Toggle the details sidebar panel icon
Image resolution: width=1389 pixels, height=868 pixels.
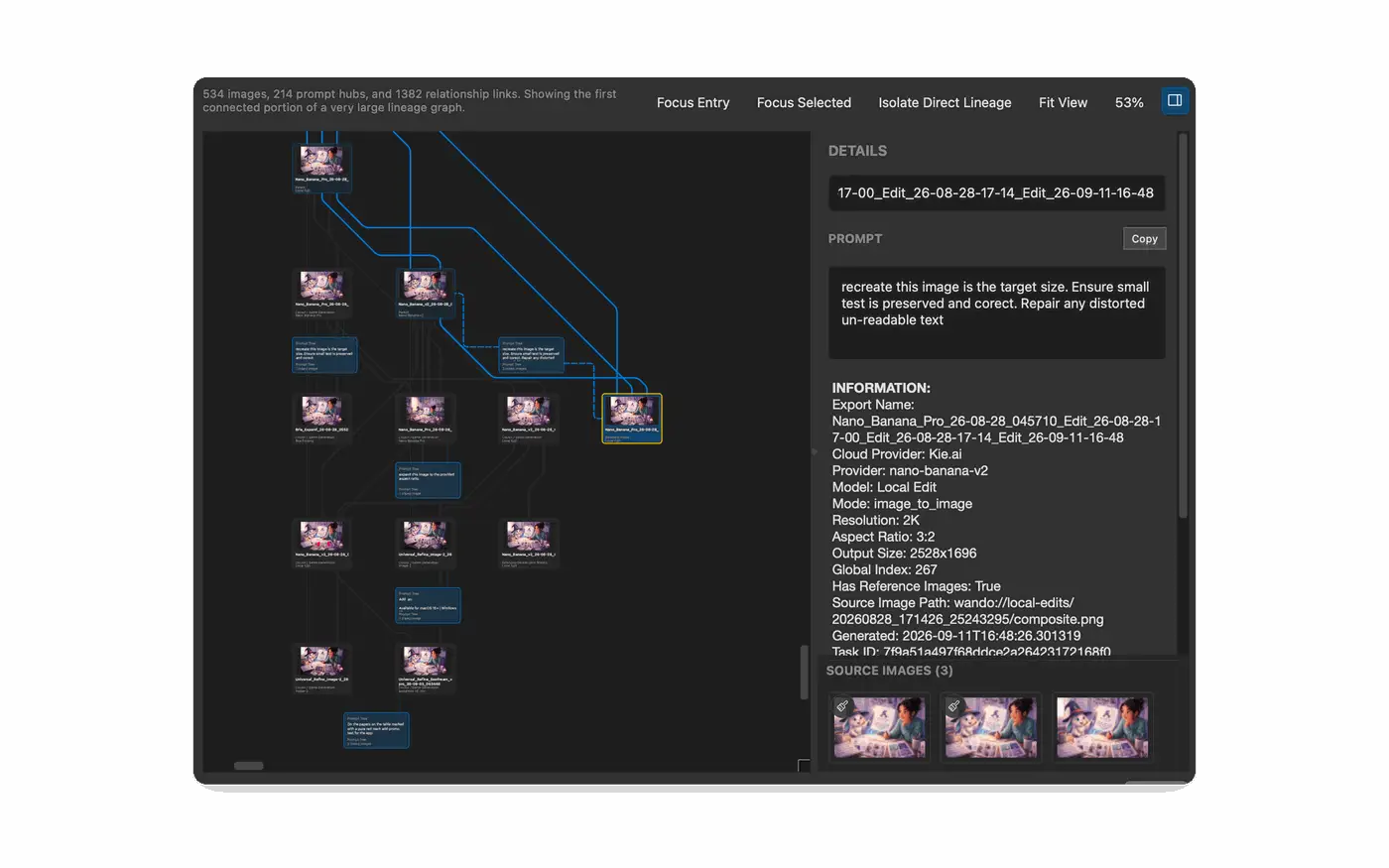tap(1175, 100)
